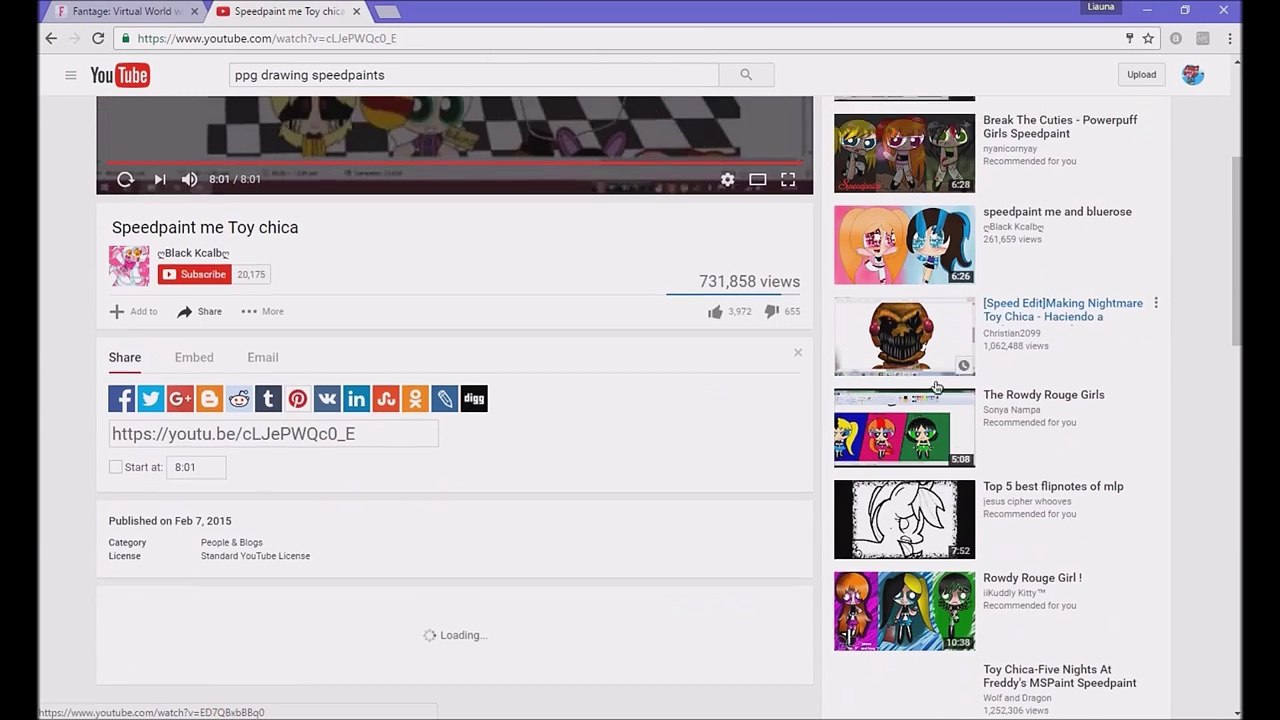Mute the video volume speaker icon
This screenshot has width=1280, height=720.
189,179
